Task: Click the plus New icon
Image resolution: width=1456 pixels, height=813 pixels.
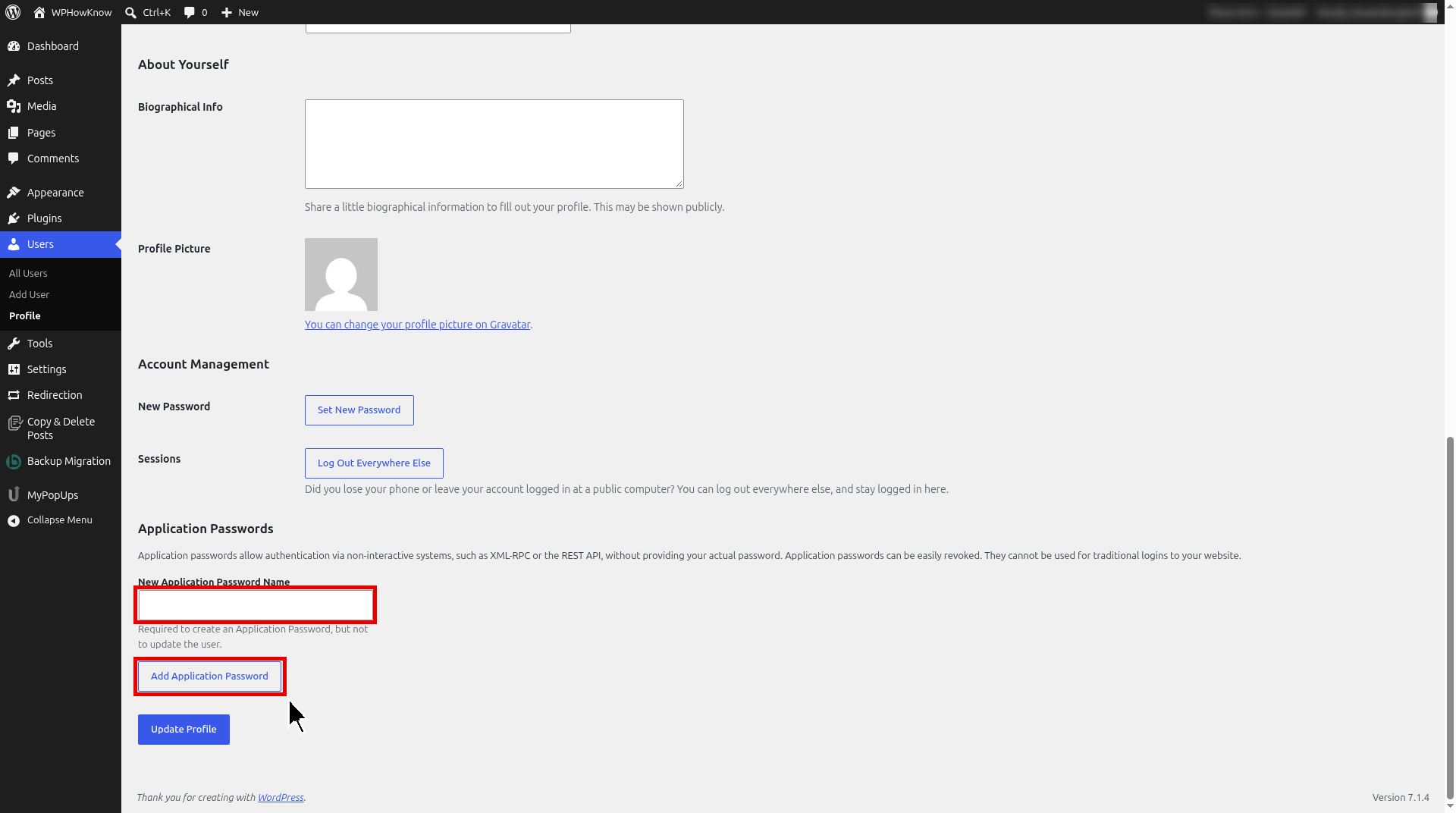Action: click(x=226, y=12)
